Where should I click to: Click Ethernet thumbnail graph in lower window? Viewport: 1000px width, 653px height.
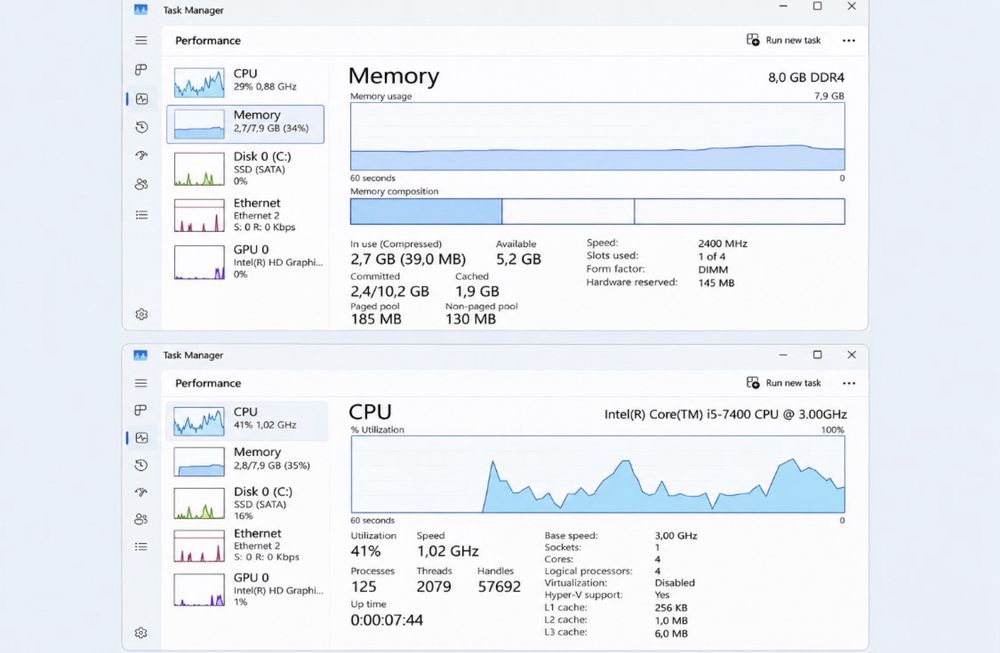click(199, 546)
